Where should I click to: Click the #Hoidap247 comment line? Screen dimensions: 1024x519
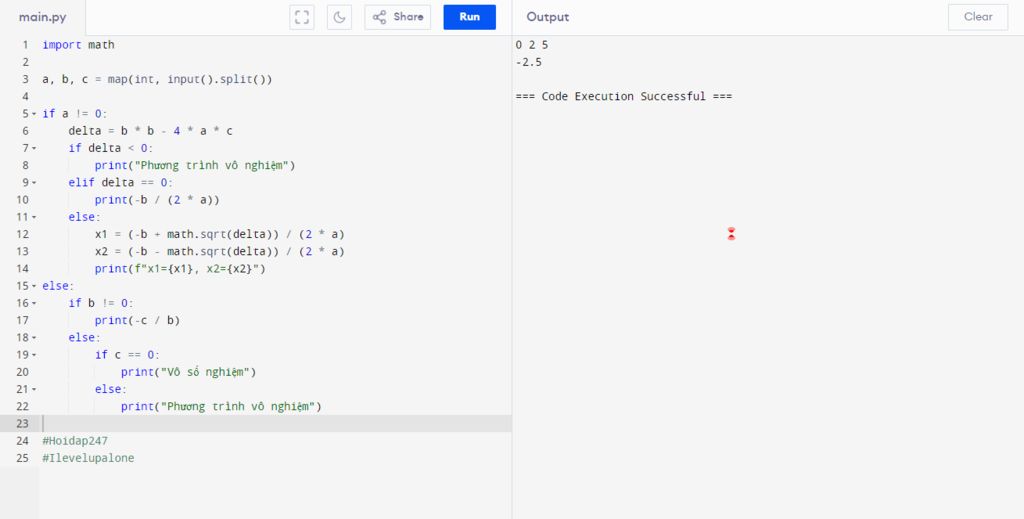click(75, 441)
